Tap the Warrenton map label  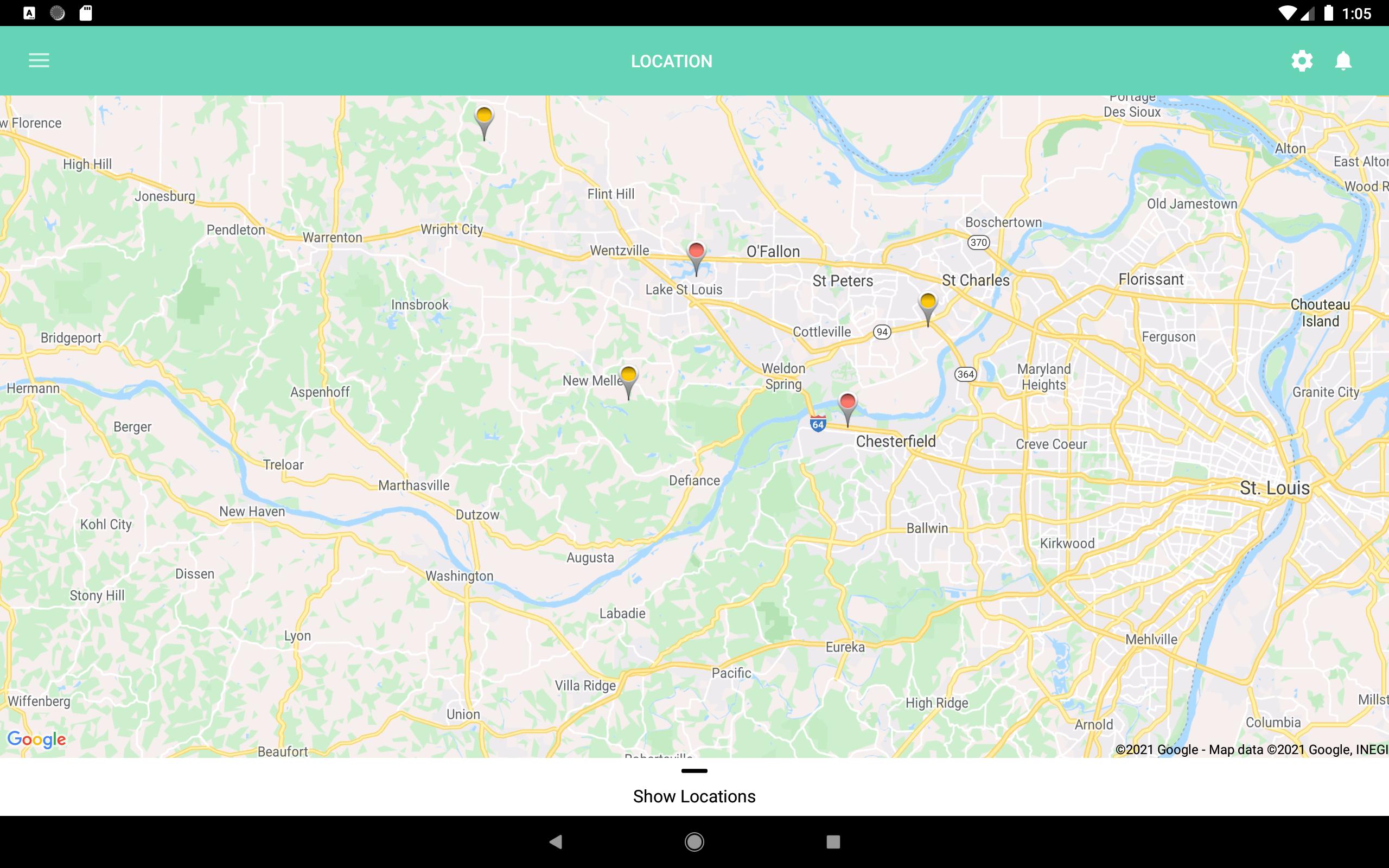click(332, 237)
